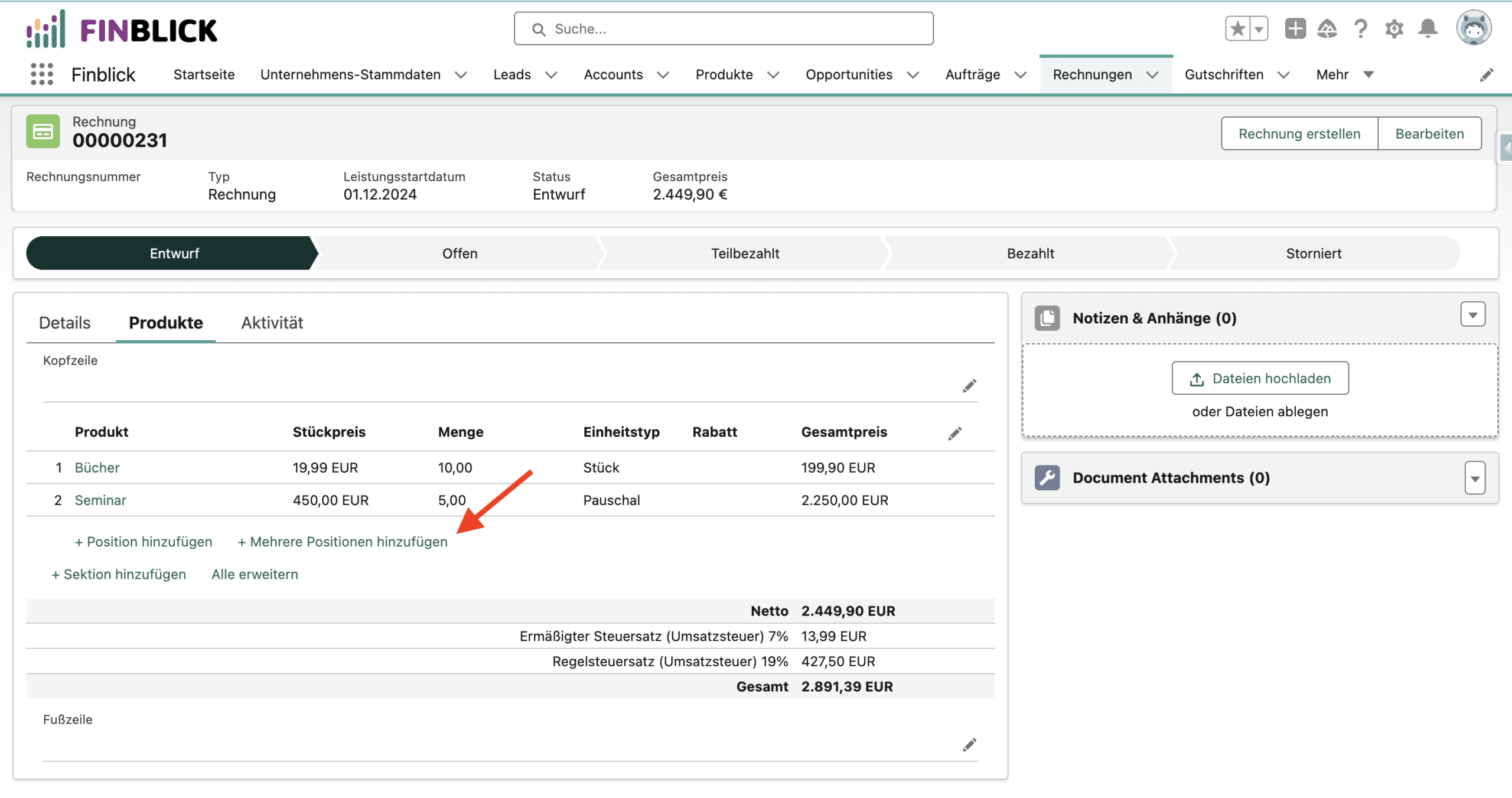Viewport: 1512px width, 798px height.
Task: Edit the Kopfzeile with the pencil icon
Action: click(x=970, y=385)
